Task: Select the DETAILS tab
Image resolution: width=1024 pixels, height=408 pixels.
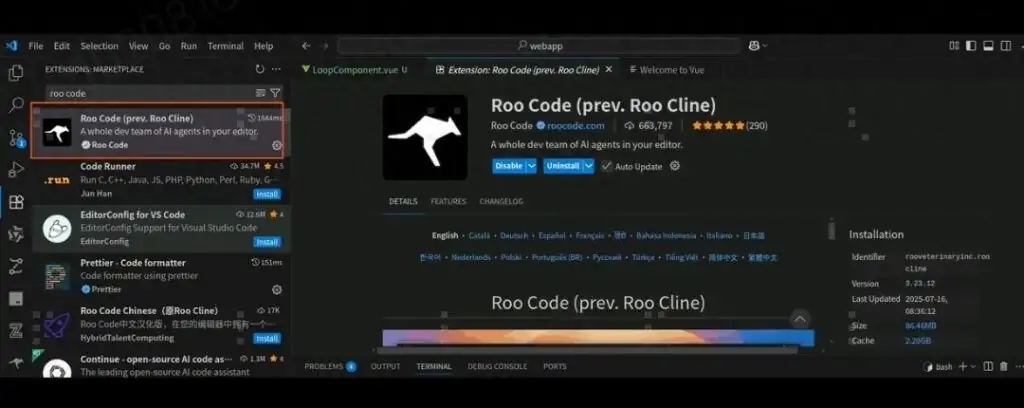Action: click(403, 201)
